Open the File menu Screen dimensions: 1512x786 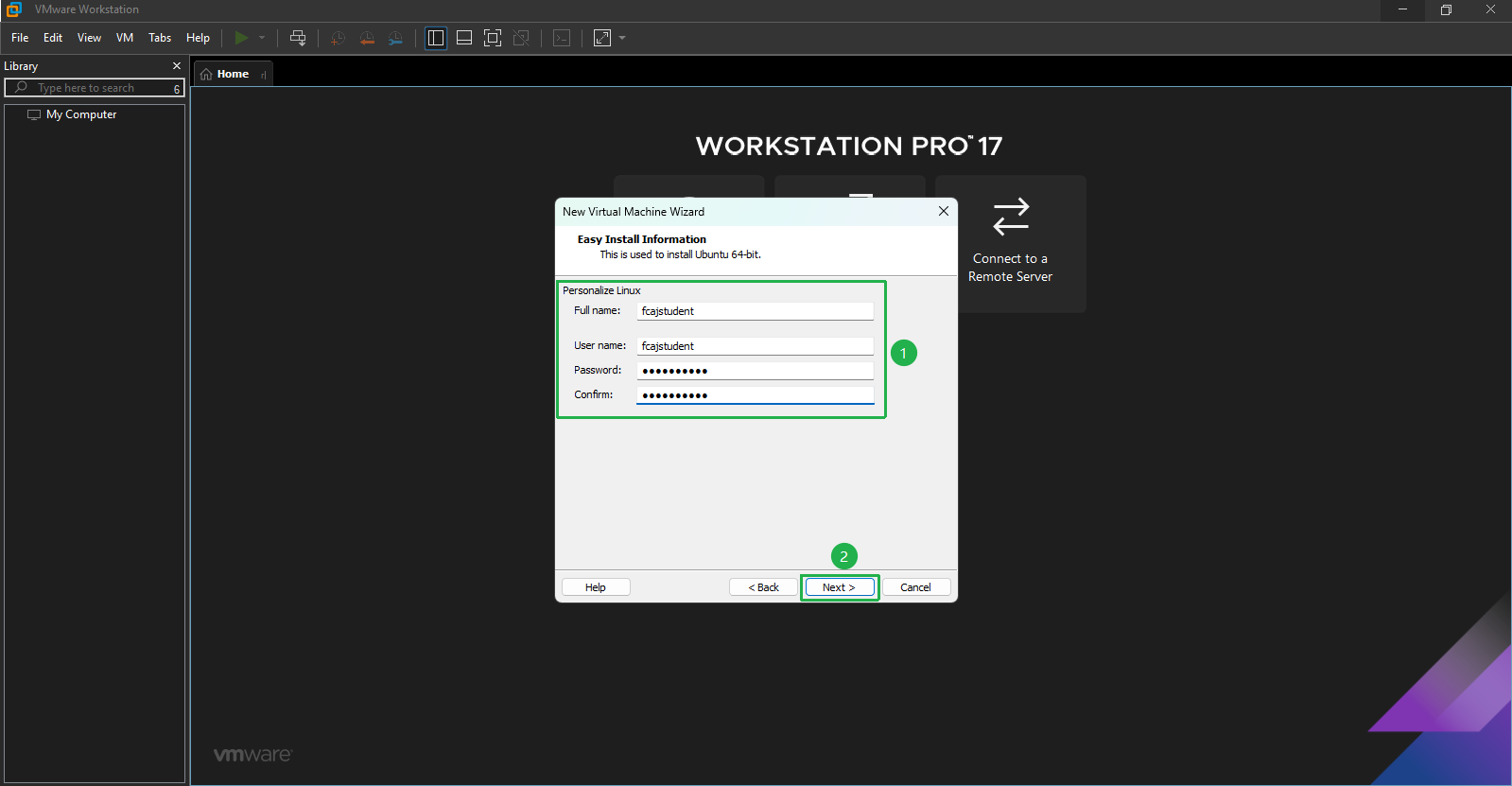(20, 38)
